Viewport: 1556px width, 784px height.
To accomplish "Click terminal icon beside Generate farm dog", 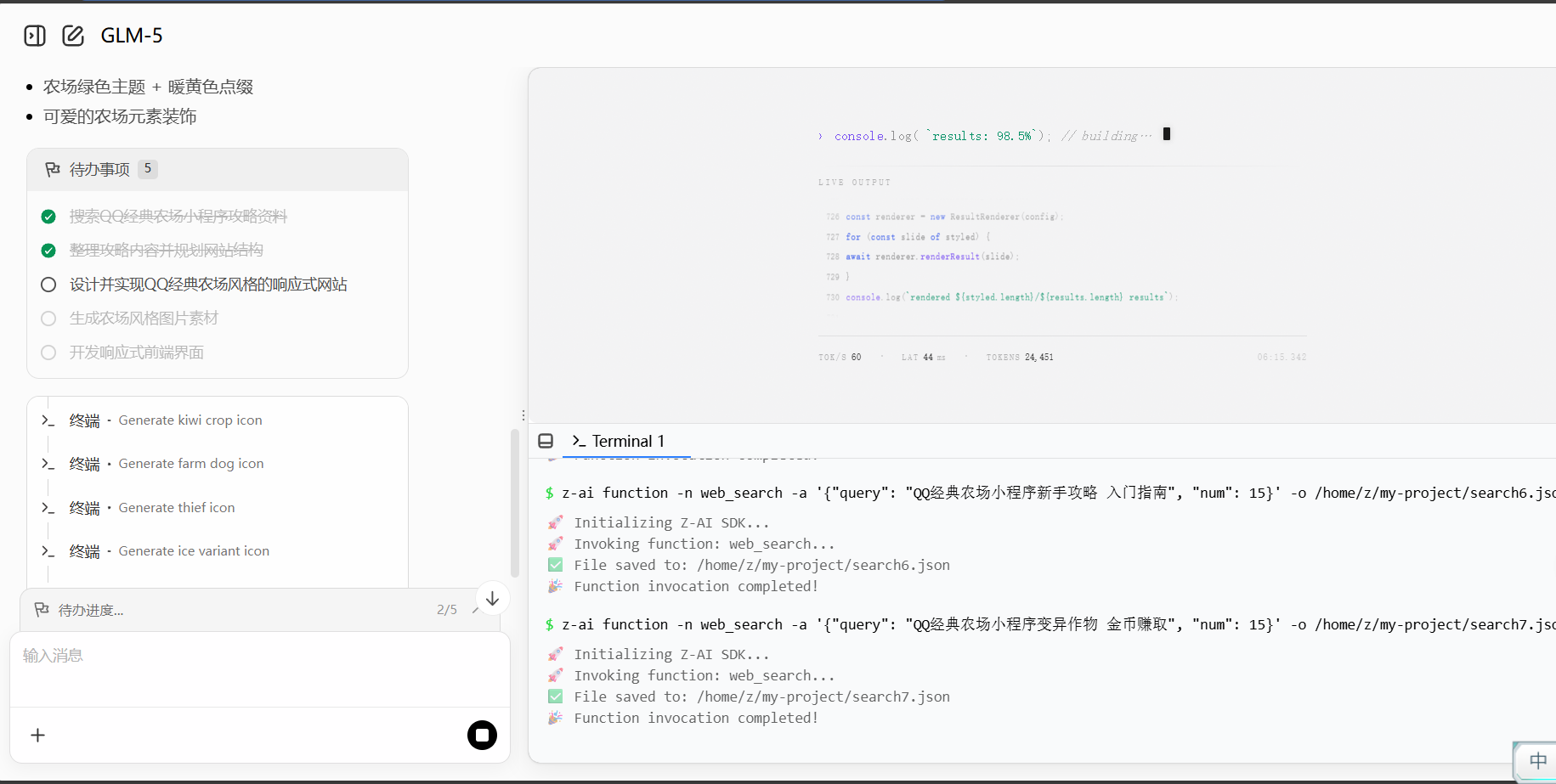I will coord(48,464).
